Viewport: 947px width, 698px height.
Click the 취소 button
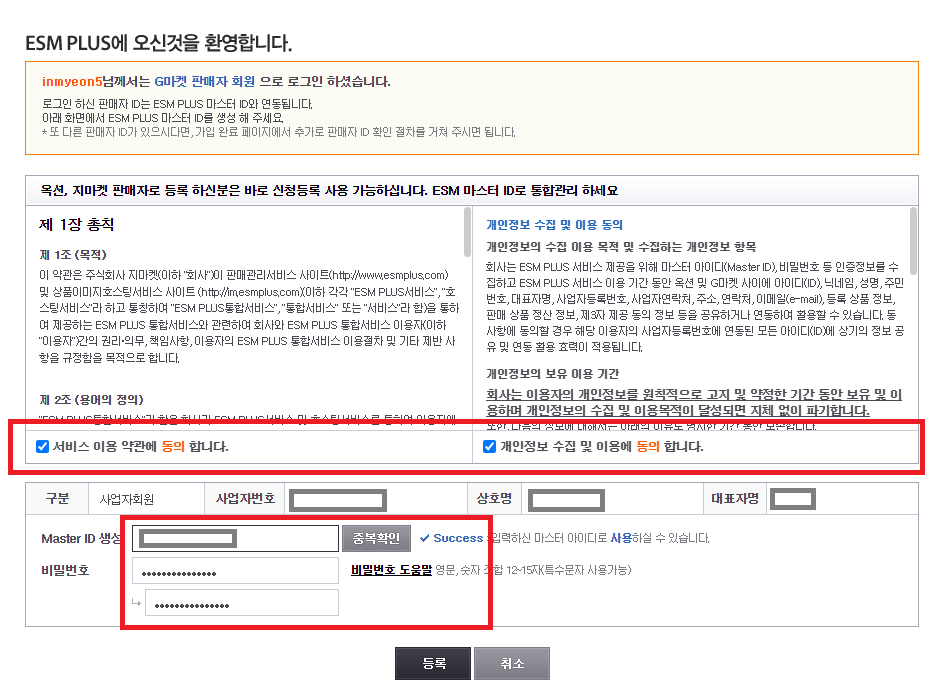(512, 664)
